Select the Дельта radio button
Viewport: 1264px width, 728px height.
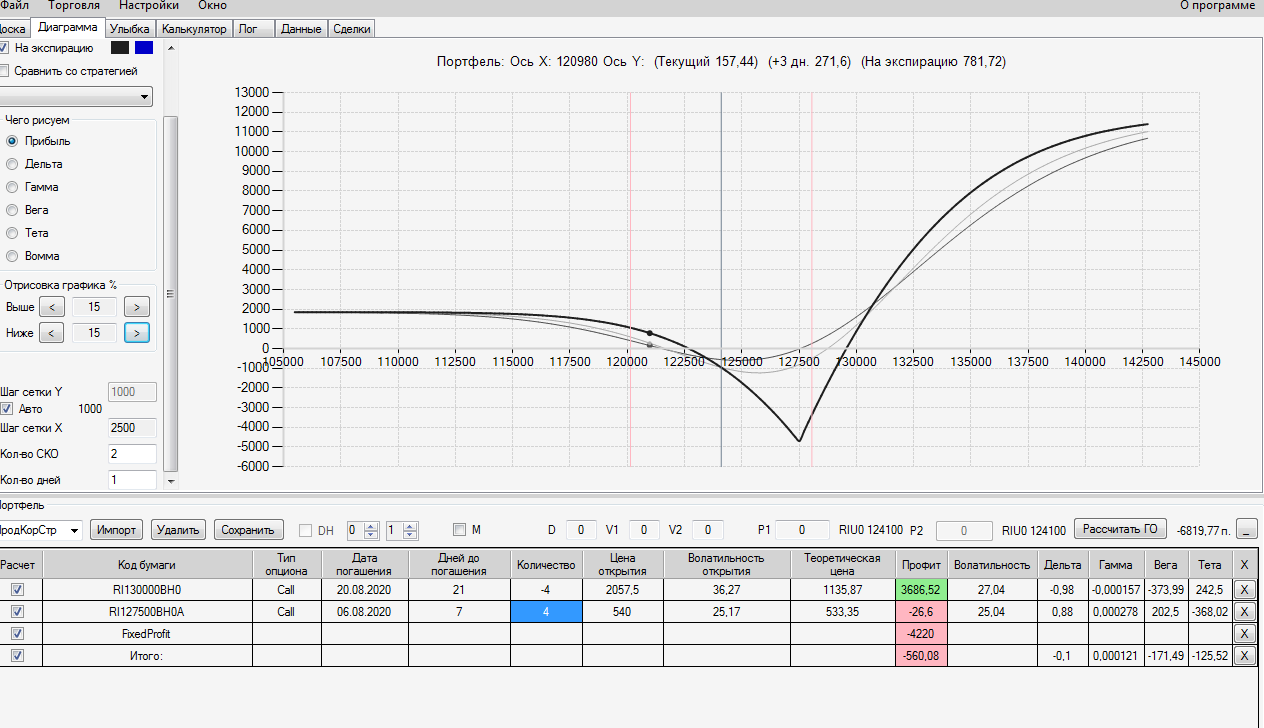(12, 164)
